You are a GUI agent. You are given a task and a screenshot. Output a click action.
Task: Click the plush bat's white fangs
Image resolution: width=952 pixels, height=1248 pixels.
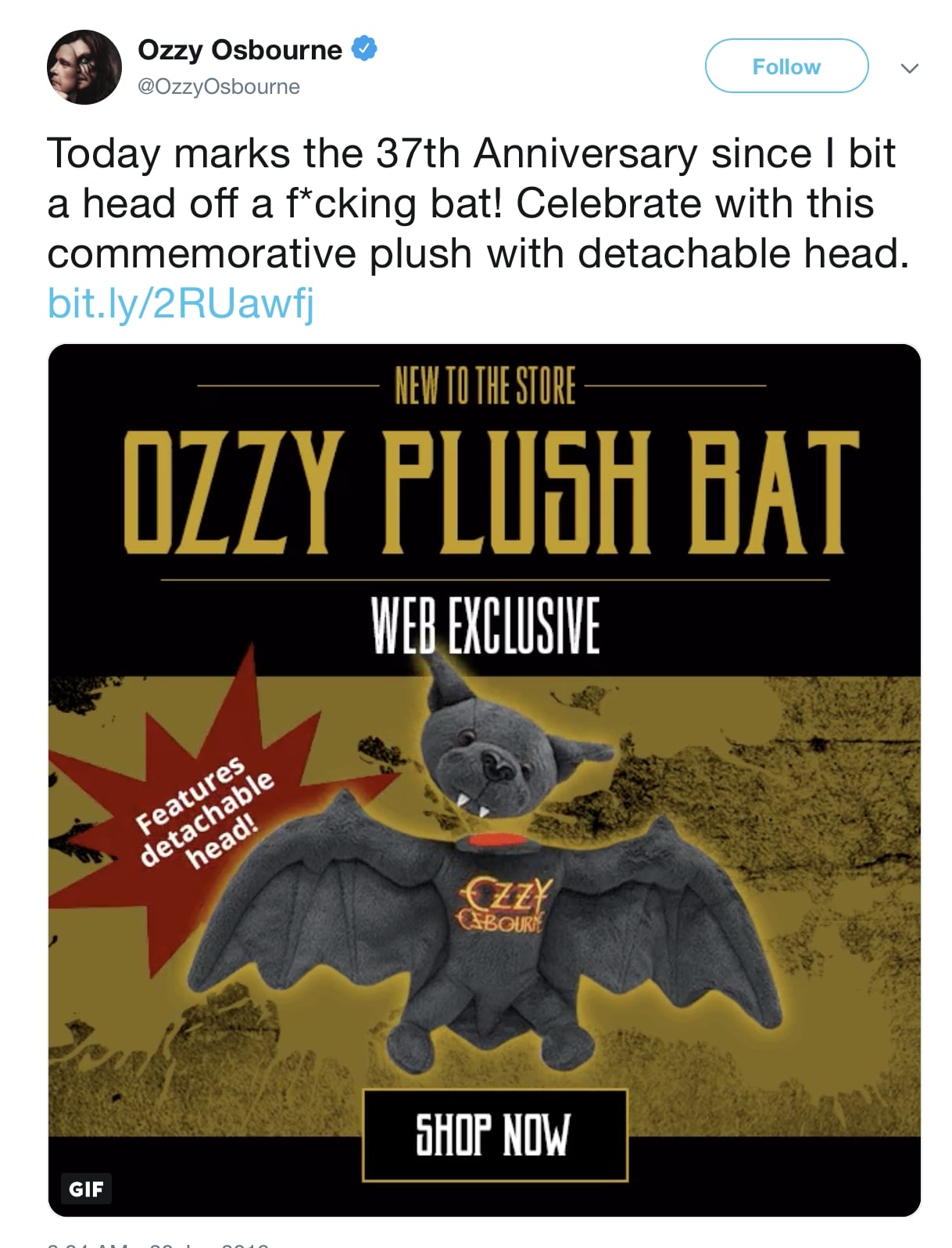coord(471,805)
